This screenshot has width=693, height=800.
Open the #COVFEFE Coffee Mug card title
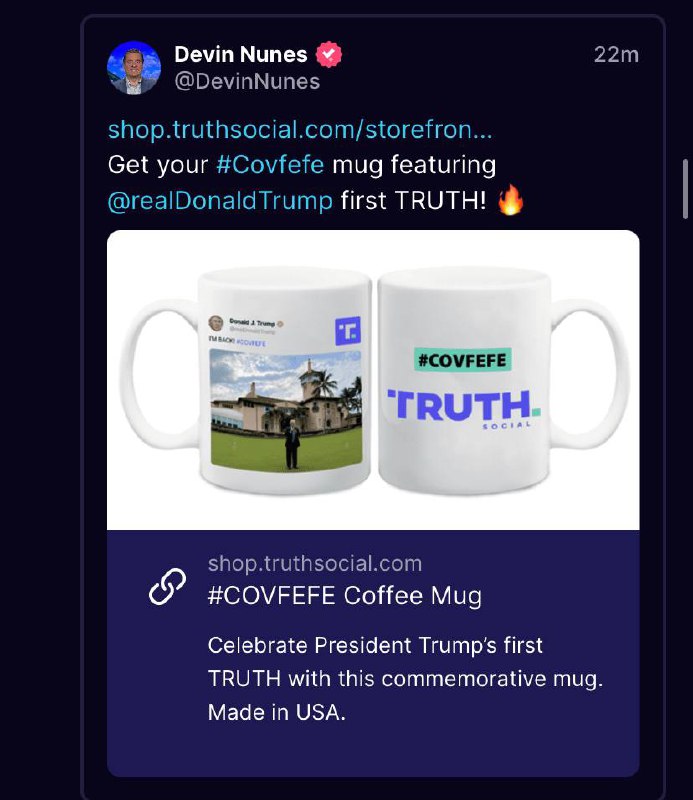345,595
